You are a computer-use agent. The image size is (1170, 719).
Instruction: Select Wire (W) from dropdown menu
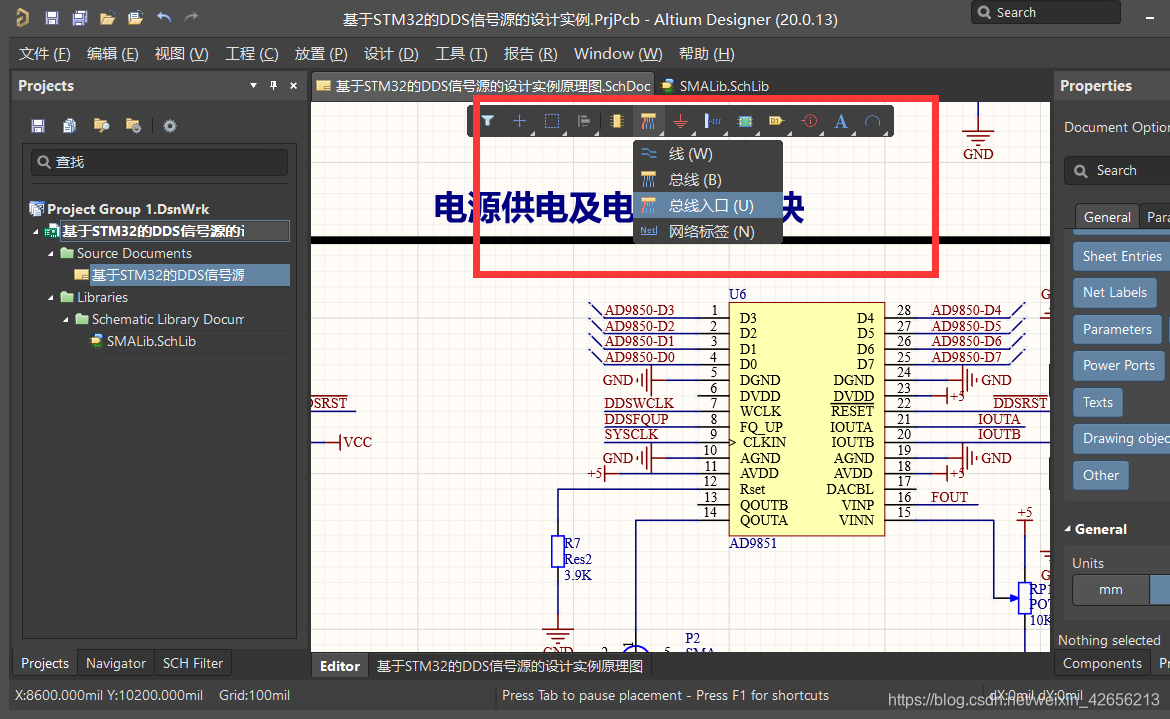[708, 154]
